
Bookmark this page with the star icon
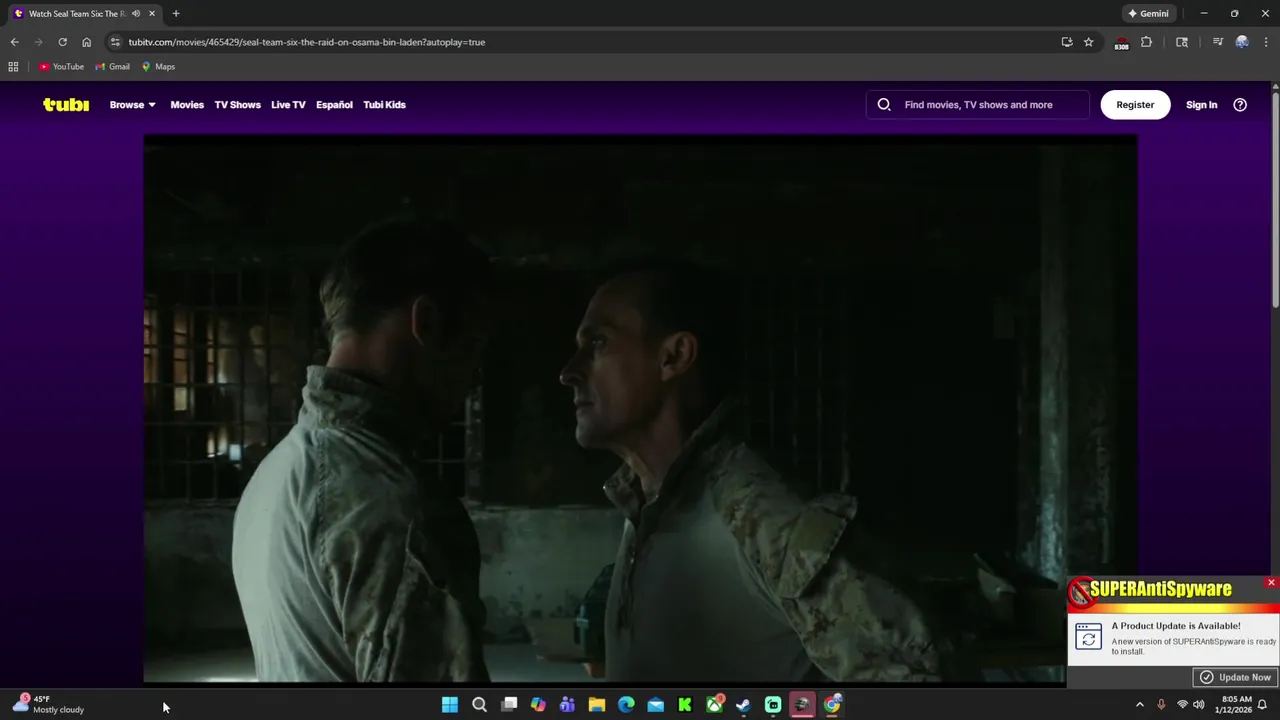click(1089, 42)
